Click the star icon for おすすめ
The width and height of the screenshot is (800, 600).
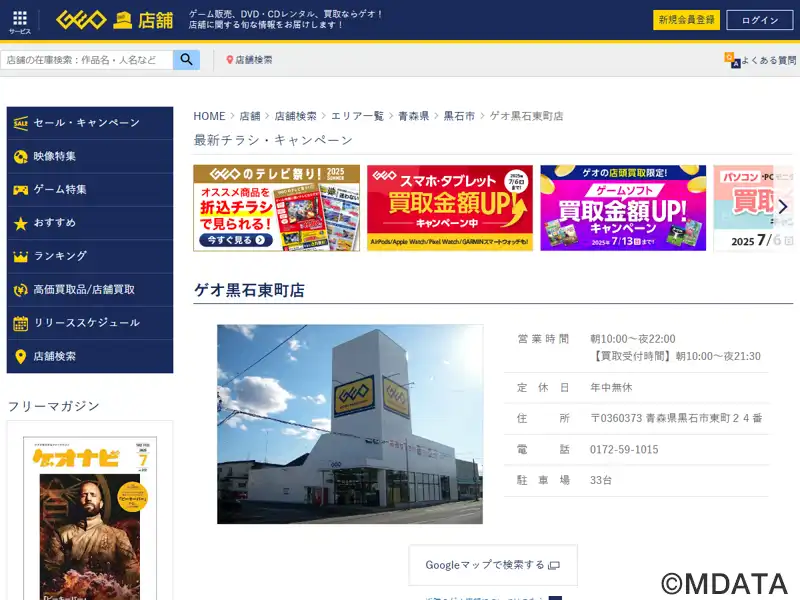(20, 223)
